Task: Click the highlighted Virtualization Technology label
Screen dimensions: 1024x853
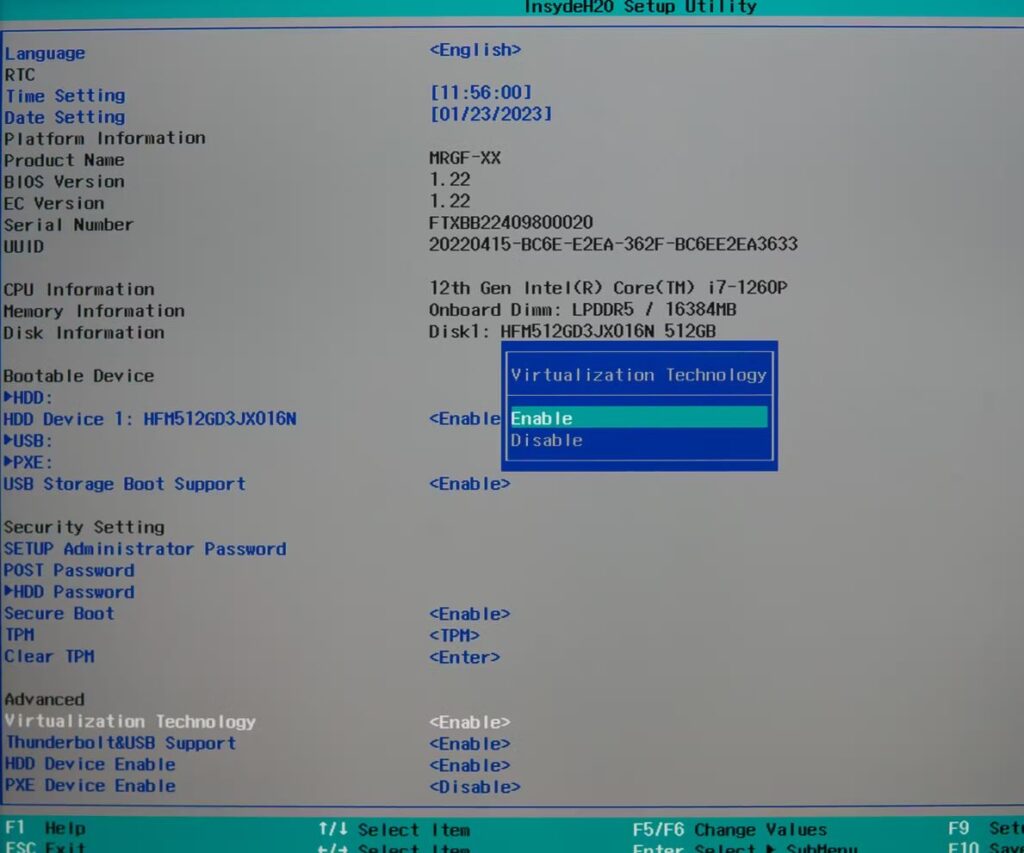Action: (x=130, y=722)
